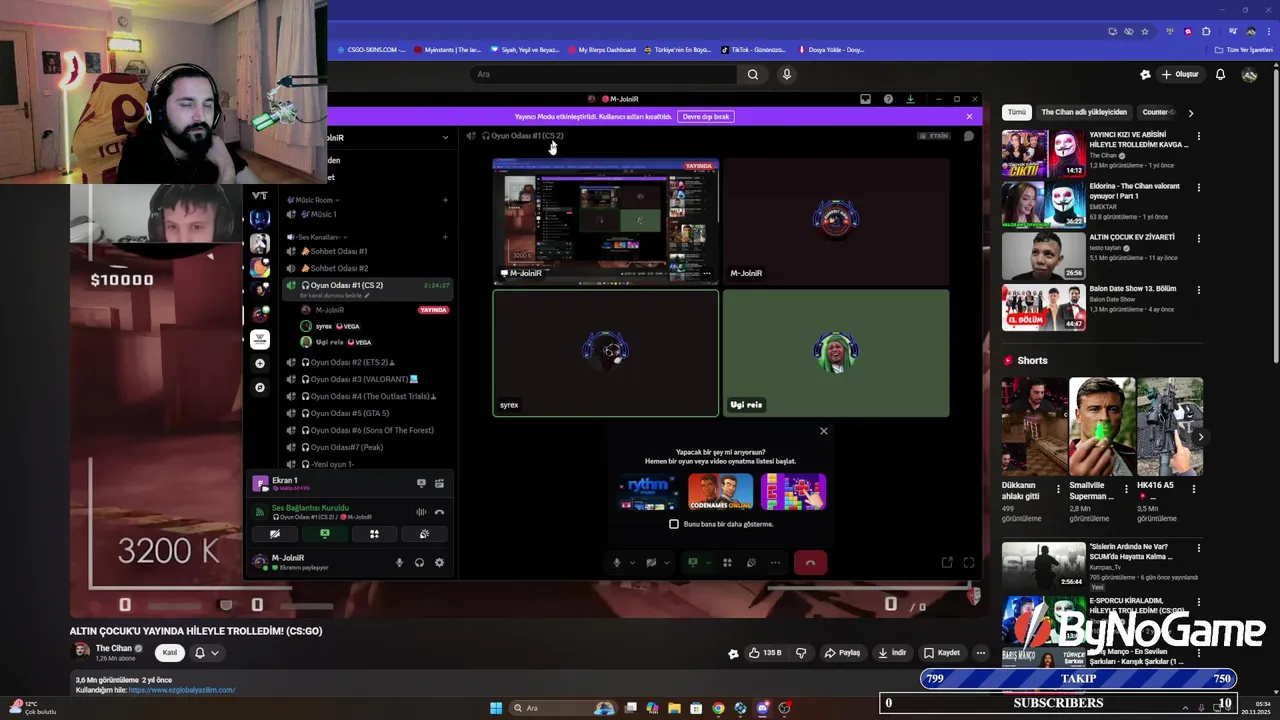
Task: Click Discord user settings gear
Action: click(x=439, y=563)
